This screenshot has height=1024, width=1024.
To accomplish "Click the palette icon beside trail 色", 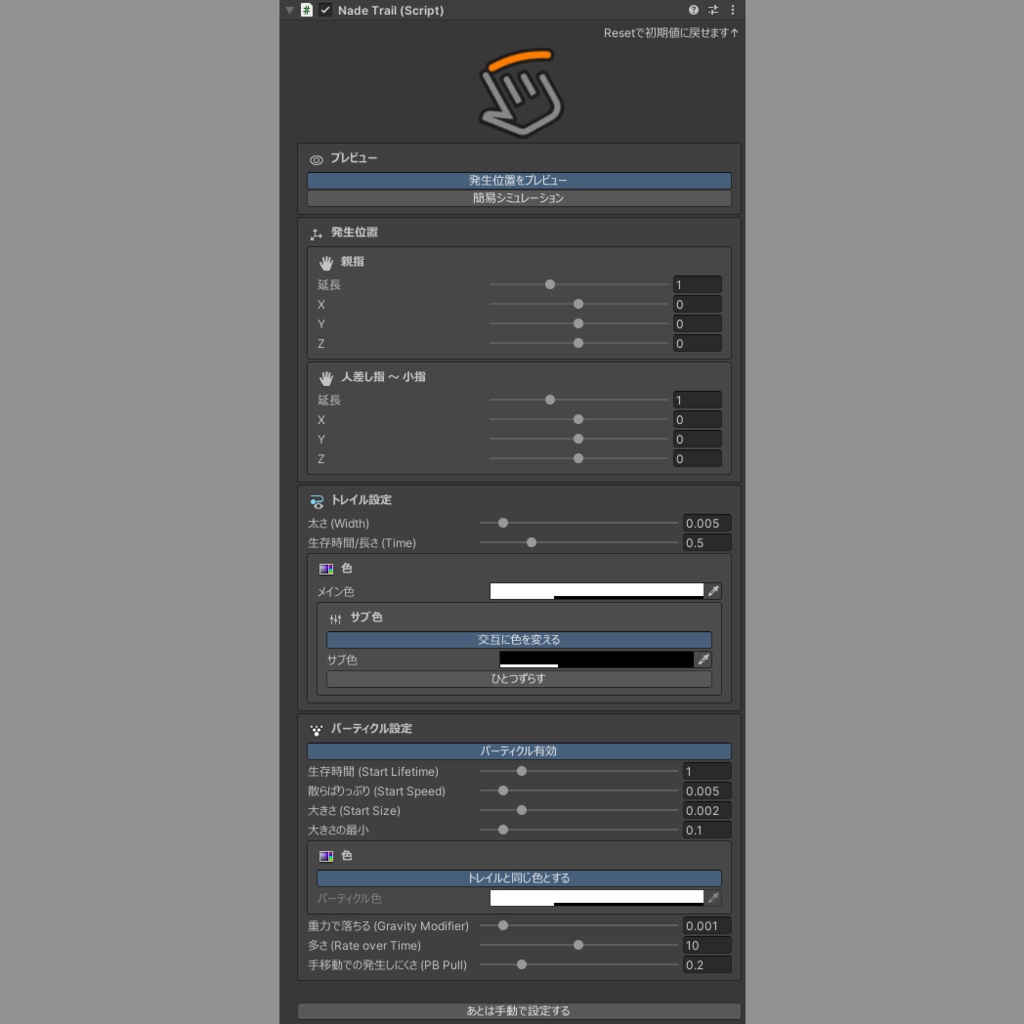I will (326, 569).
